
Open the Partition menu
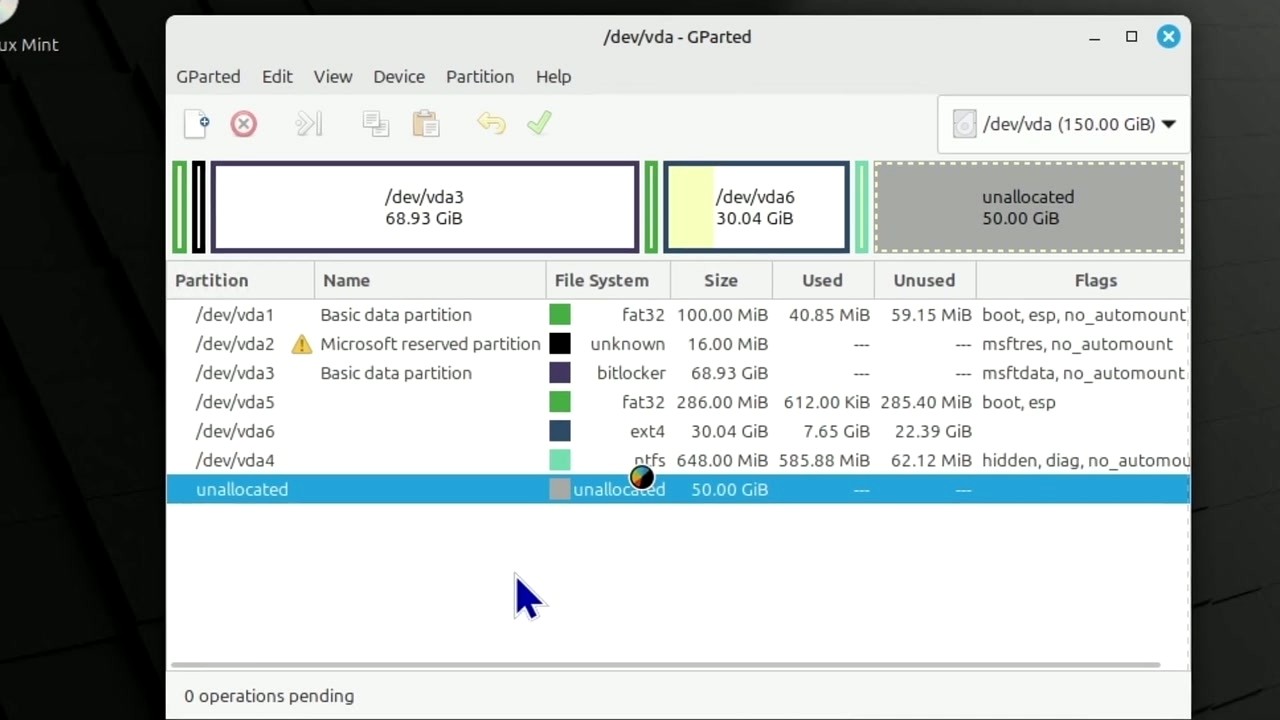tap(480, 77)
